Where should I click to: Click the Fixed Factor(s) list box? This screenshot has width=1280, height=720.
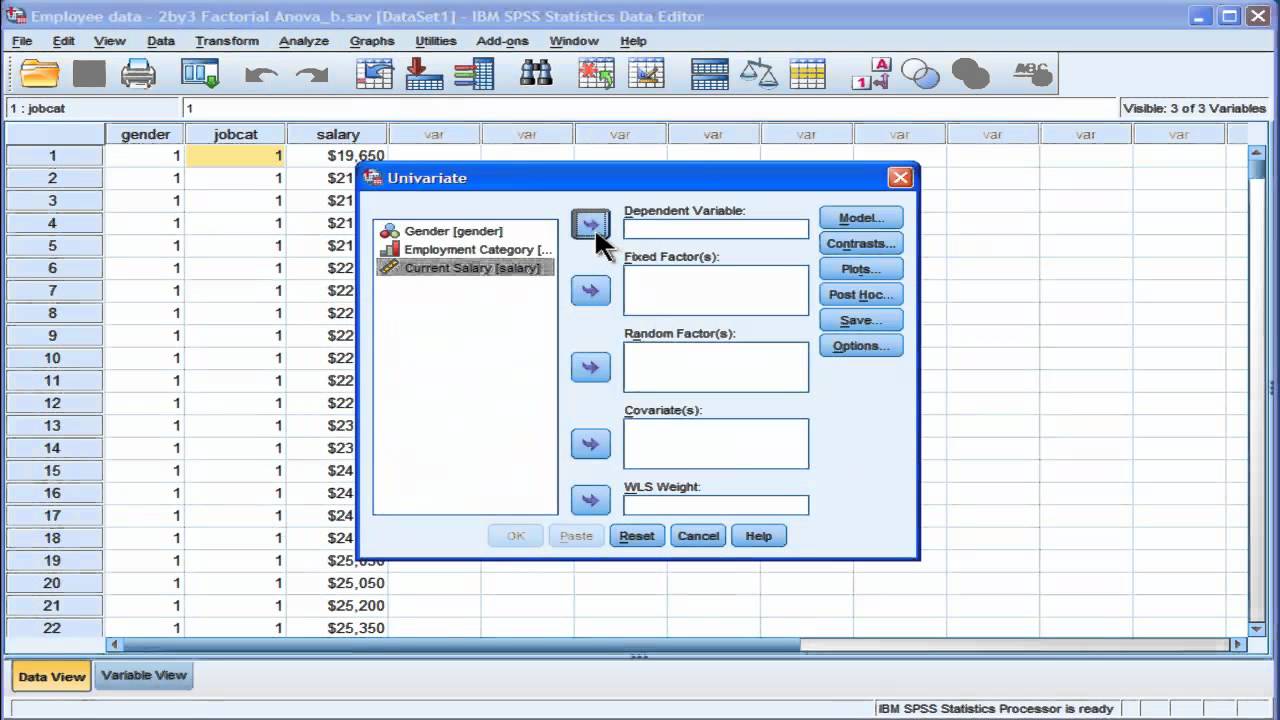tap(716, 290)
